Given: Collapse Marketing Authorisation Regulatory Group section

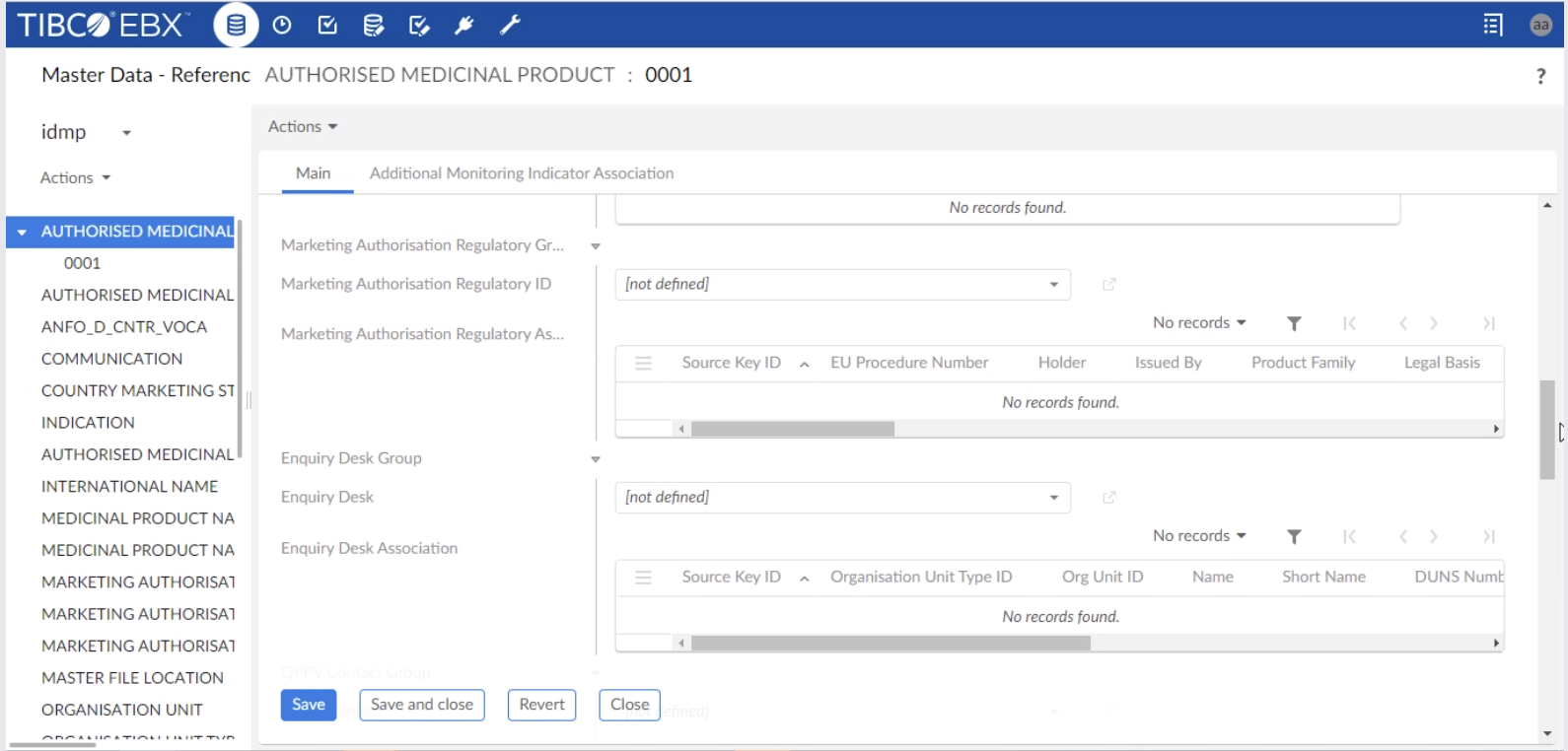Looking at the screenshot, I should (596, 246).
